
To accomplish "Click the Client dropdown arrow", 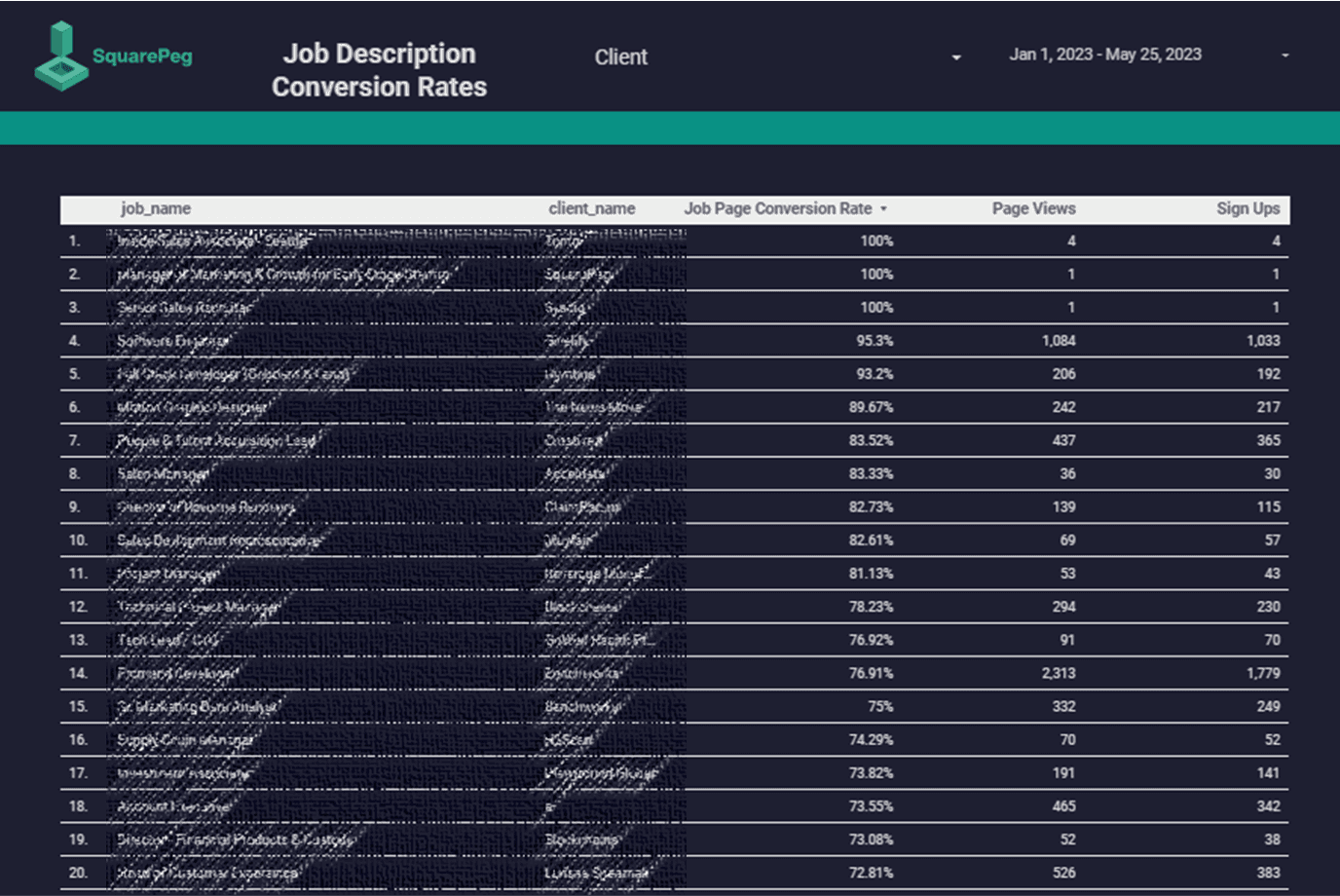I will (956, 57).
